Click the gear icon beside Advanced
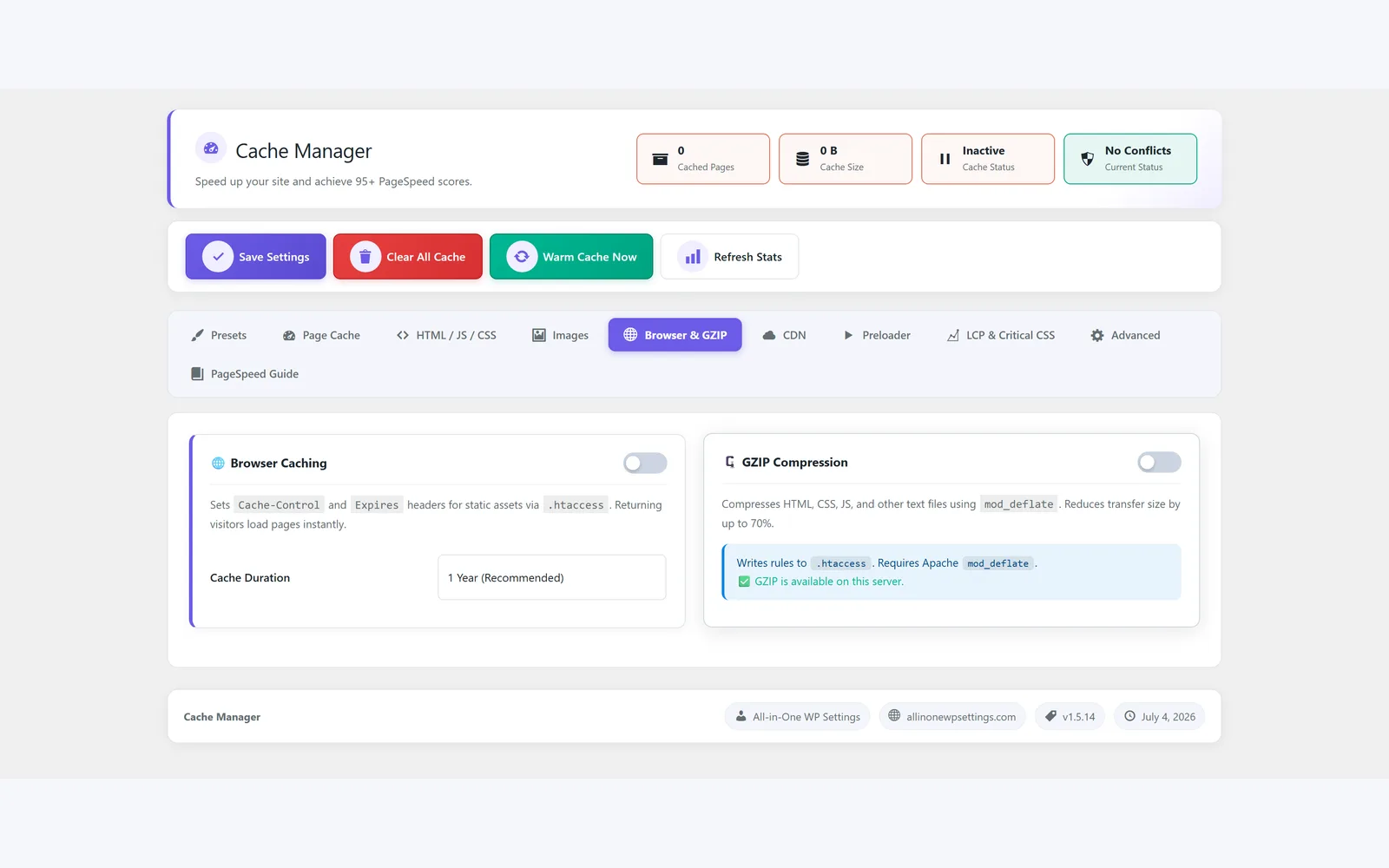This screenshot has width=1389, height=868. coord(1097,335)
